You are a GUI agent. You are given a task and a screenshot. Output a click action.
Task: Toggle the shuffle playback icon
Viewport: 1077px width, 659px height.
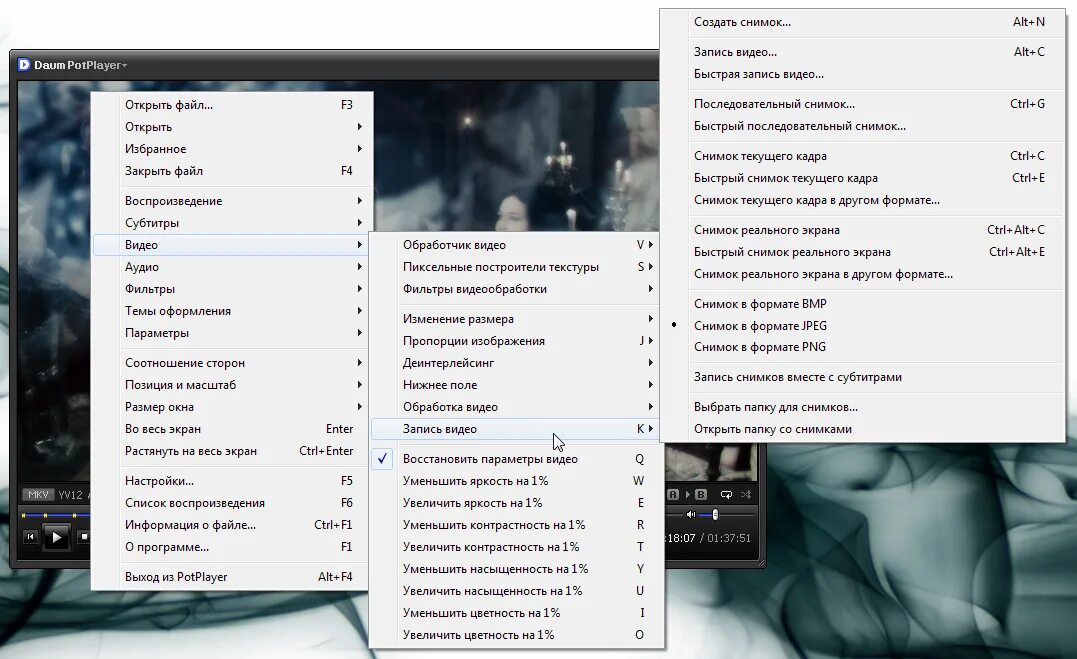coord(746,495)
